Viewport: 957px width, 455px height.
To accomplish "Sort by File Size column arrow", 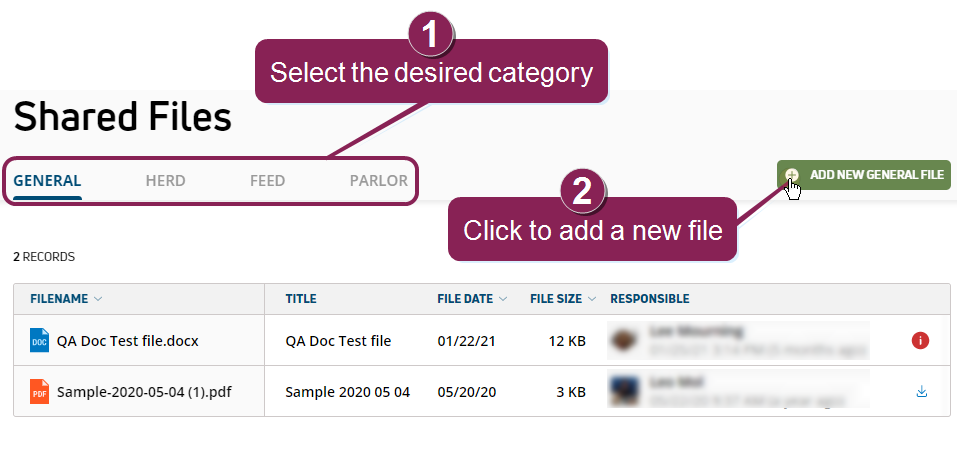I will (593, 299).
